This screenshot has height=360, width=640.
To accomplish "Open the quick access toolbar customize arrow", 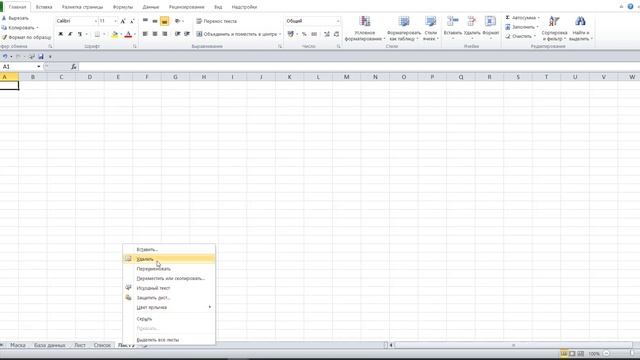I will [x=50, y=57].
